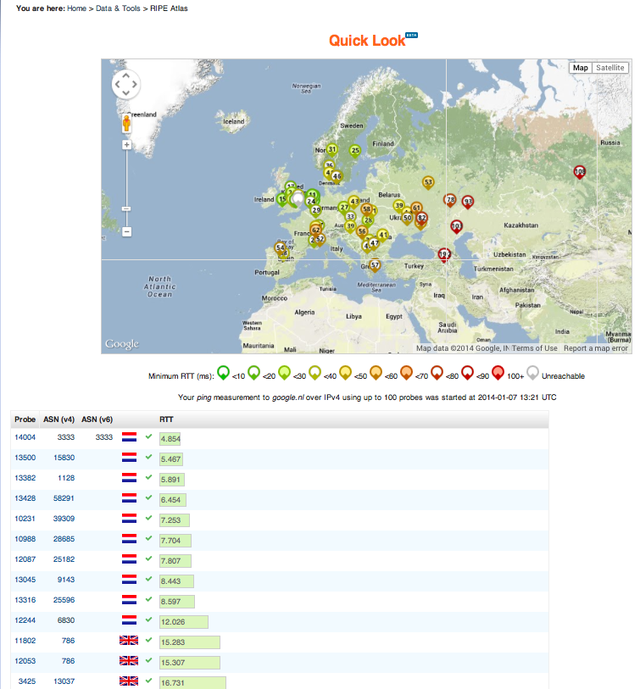Open probe 13500 link
The height and width of the screenshot is (689, 640).
click(x=25, y=457)
